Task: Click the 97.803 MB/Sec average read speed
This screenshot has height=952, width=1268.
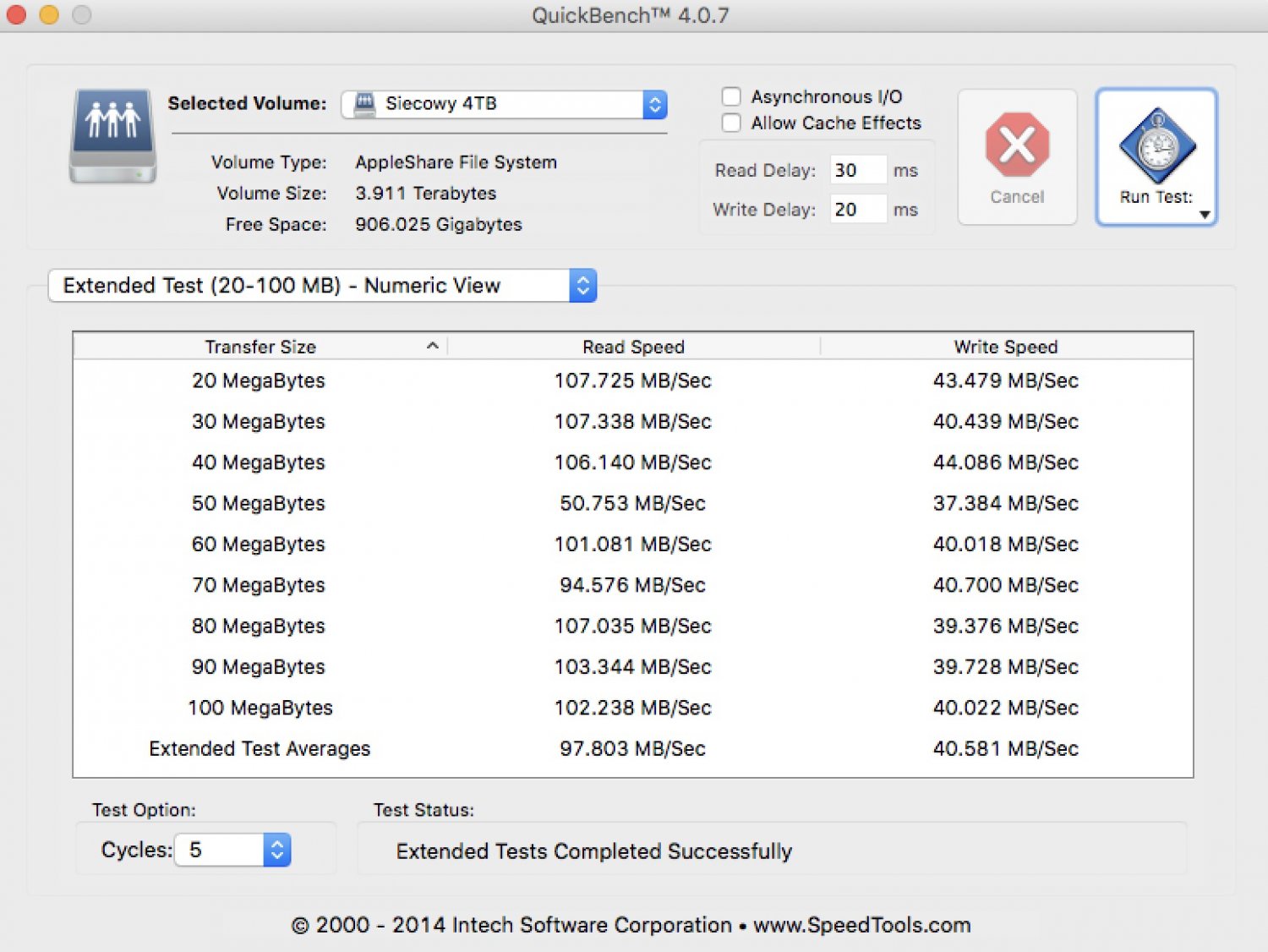Action: tap(632, 748)
